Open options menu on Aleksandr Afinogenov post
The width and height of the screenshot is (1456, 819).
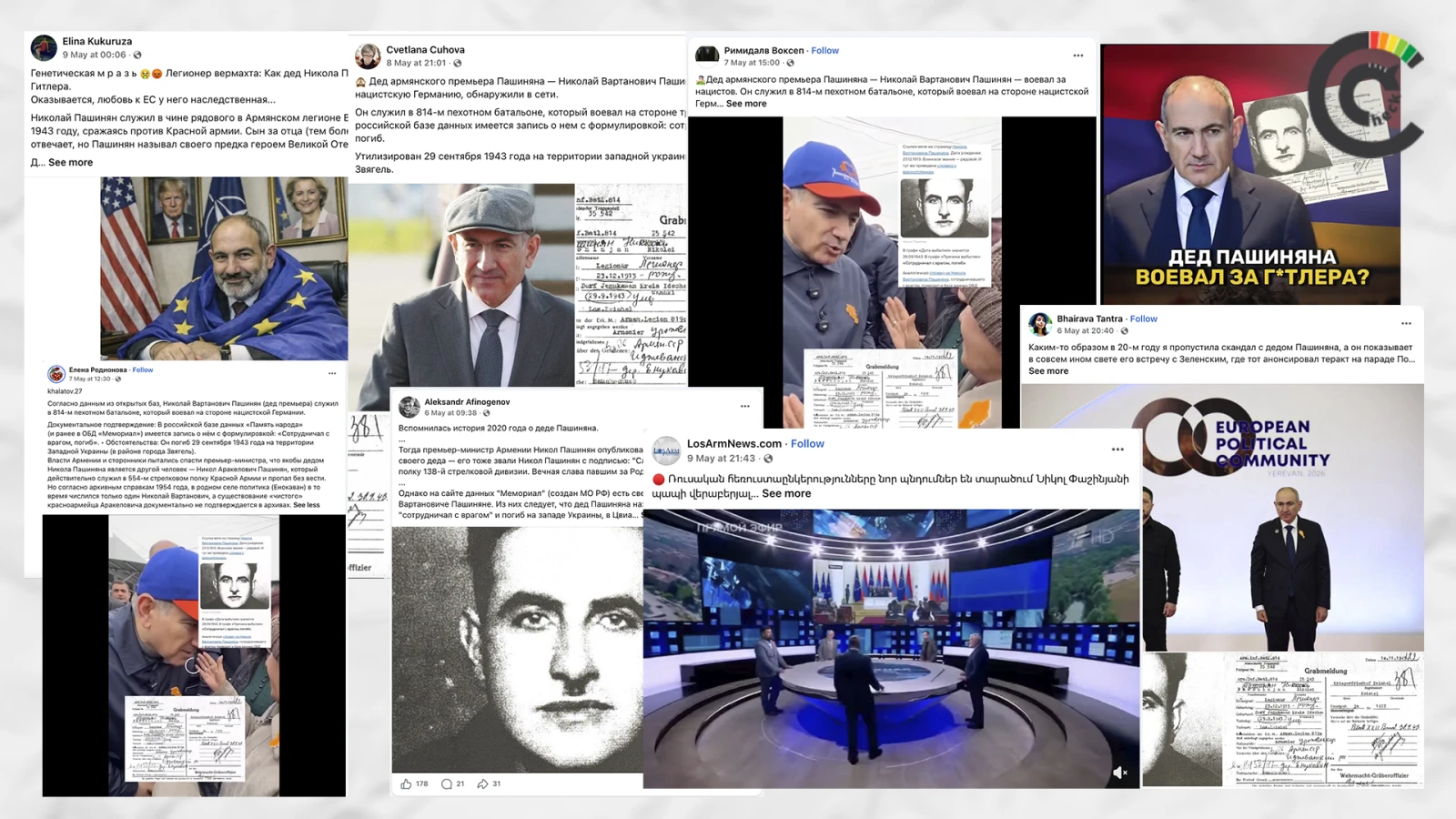(744, 406)
